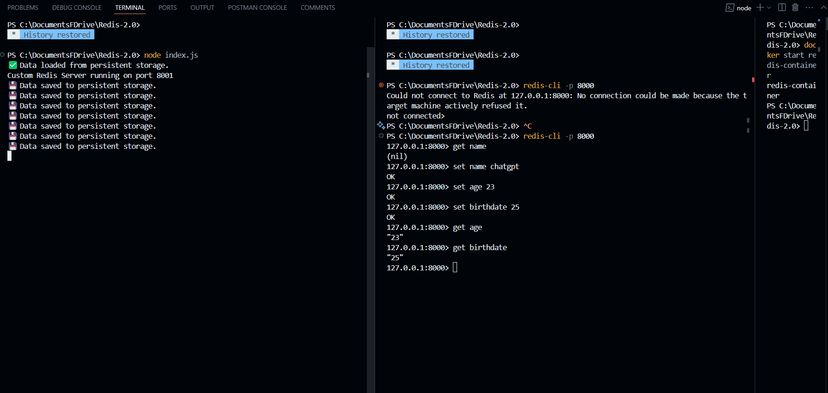Click 'Custom Redis Server running on port 8001' line
This screenshot has height=393, width=828.
pos(90,76)
